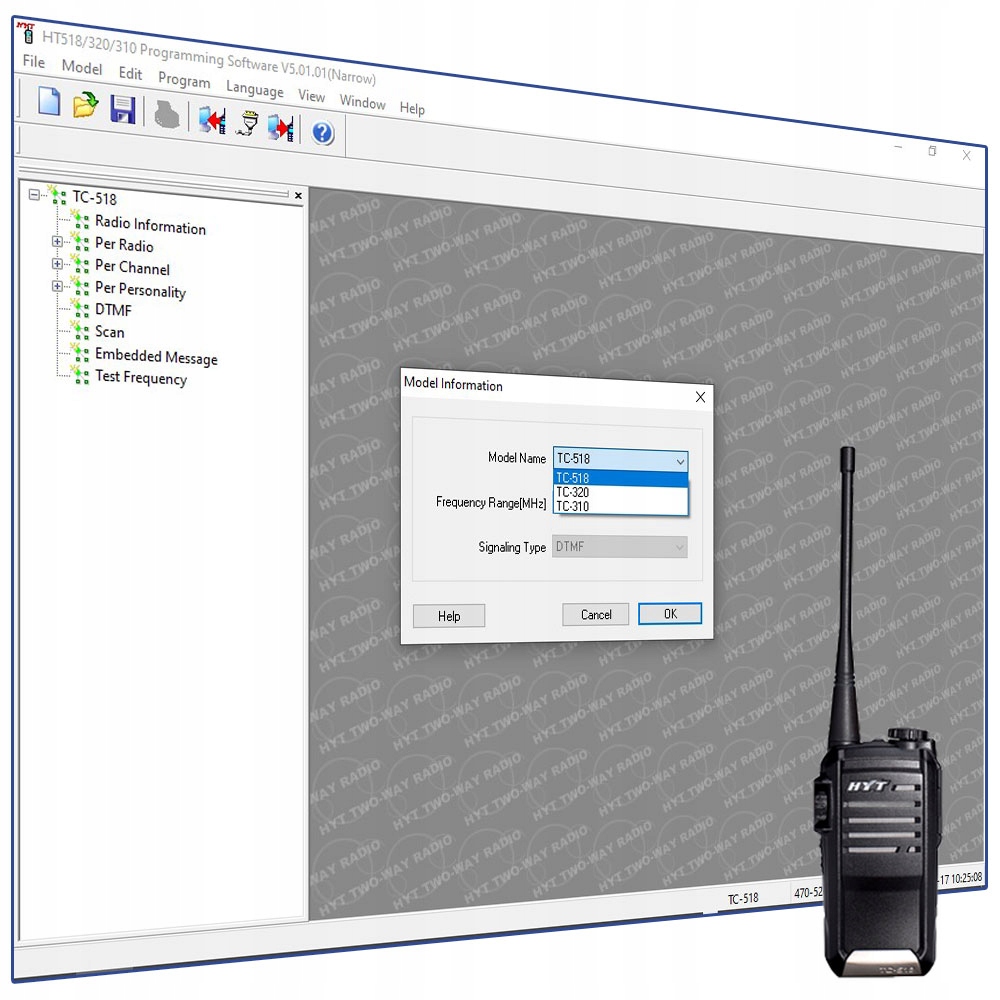The height and width of the screenshot is (1000, 1000).
Task: Expand the Per Channel tree node
Action: [x=57, y=263]
